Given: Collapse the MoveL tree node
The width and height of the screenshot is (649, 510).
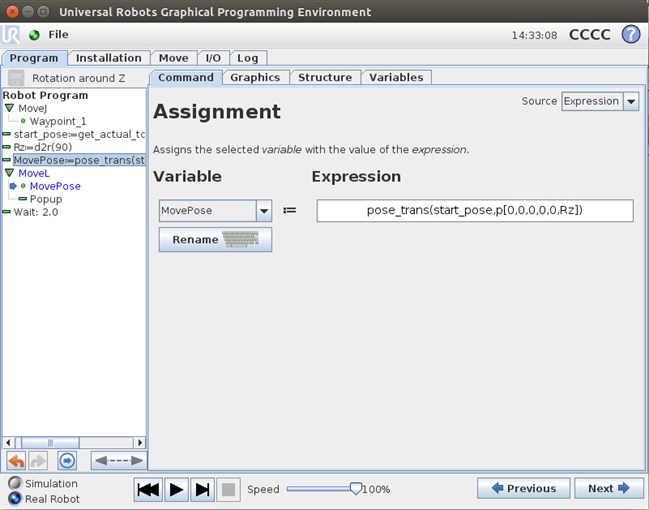Looking at the screenshot, I should click(10, 173).
